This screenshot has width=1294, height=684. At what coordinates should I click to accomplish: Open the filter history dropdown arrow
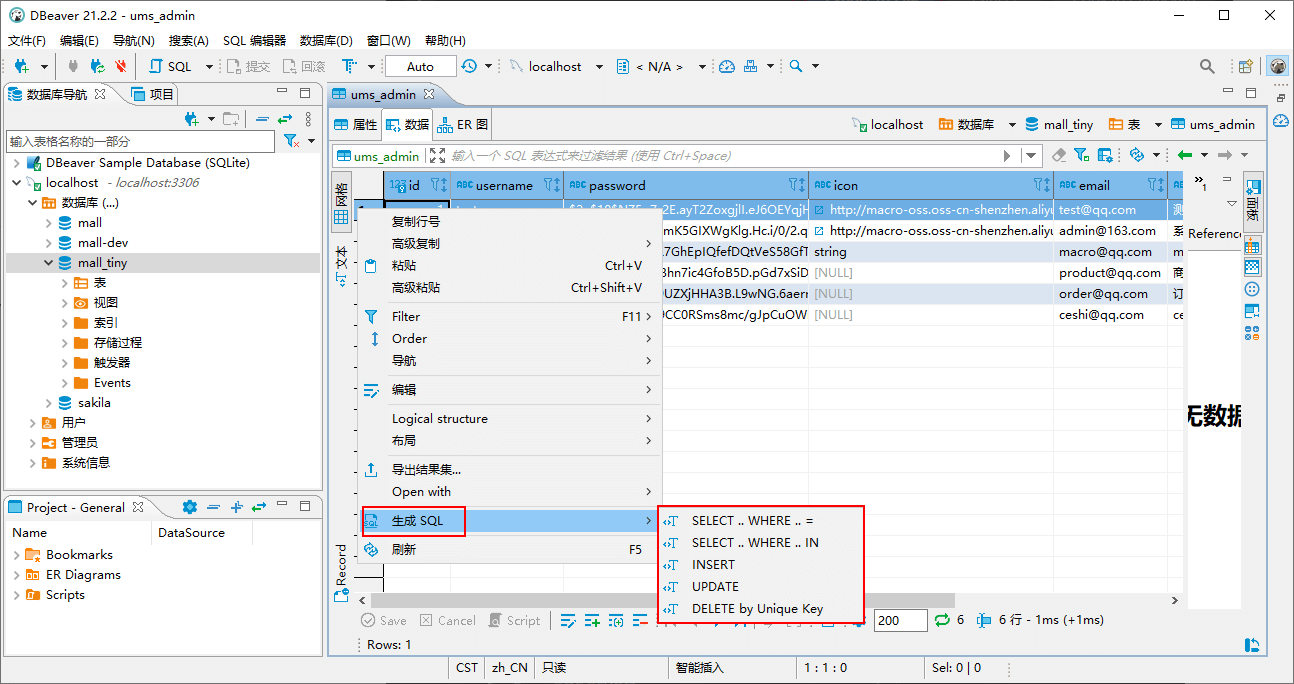1031,155
